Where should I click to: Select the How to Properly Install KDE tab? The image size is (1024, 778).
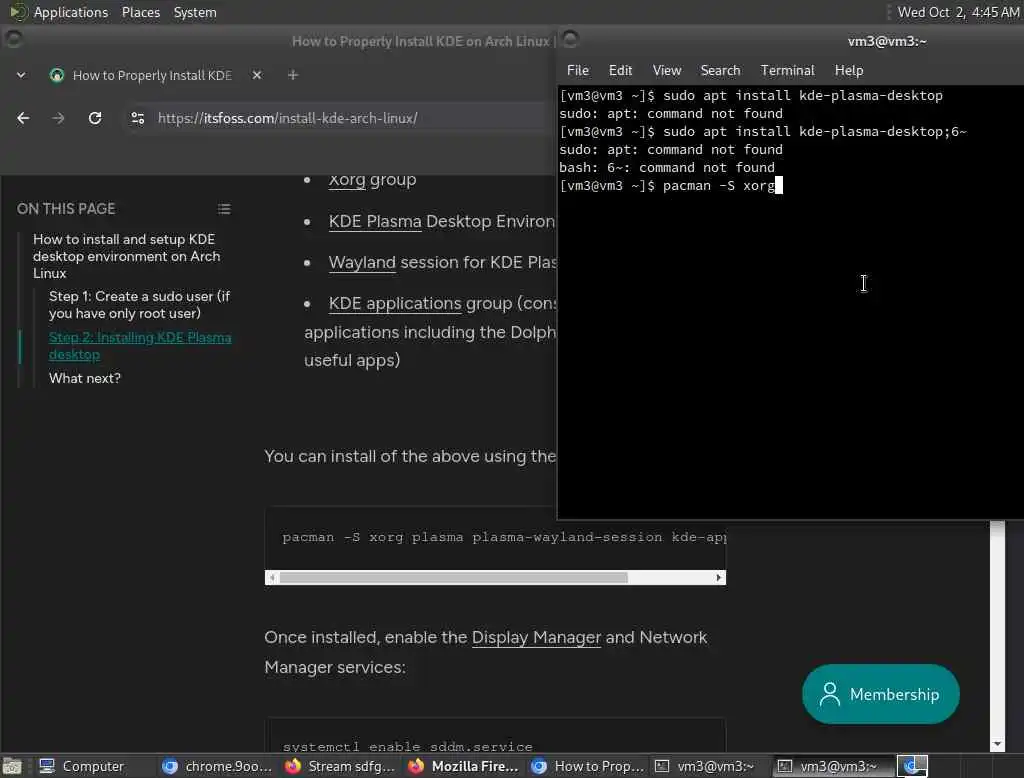(154, 75)
